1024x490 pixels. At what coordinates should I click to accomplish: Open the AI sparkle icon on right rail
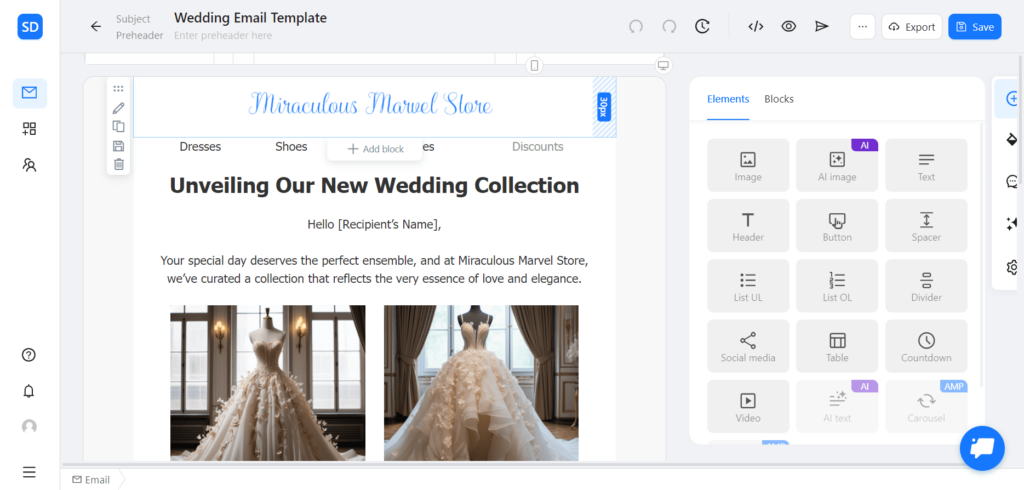click(1012, 224)
